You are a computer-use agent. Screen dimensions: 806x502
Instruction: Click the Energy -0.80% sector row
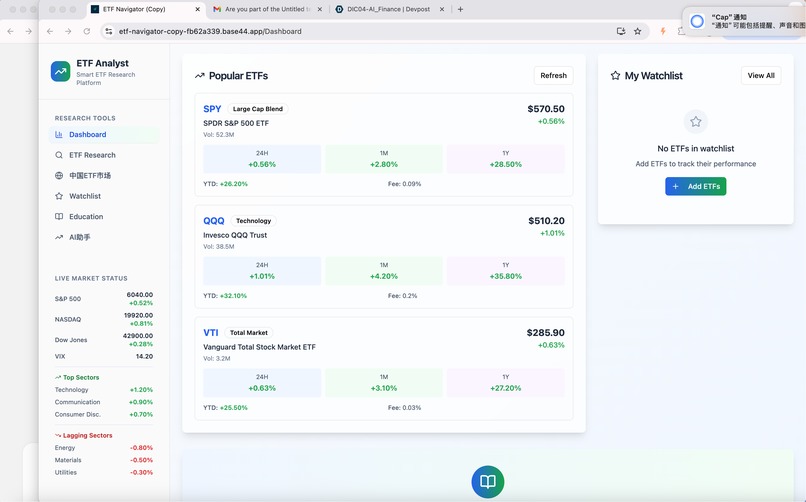[x=104, y=448]
